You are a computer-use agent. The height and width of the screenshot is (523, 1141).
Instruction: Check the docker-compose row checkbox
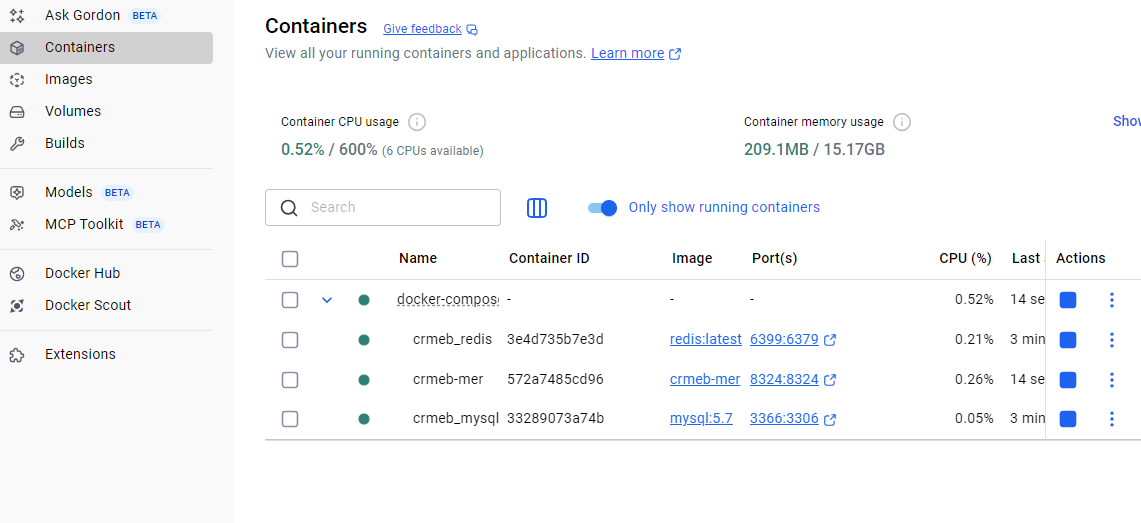(290, 300)
